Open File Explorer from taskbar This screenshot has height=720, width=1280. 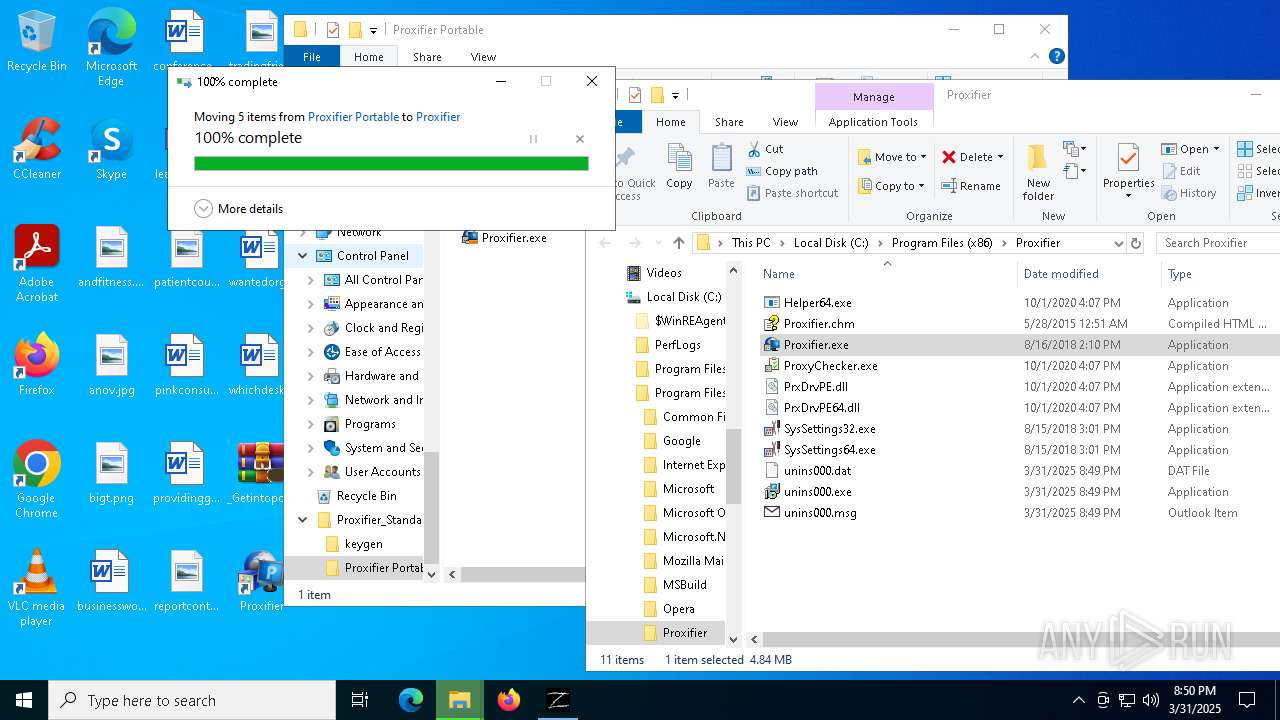click(x=459, y=700)
